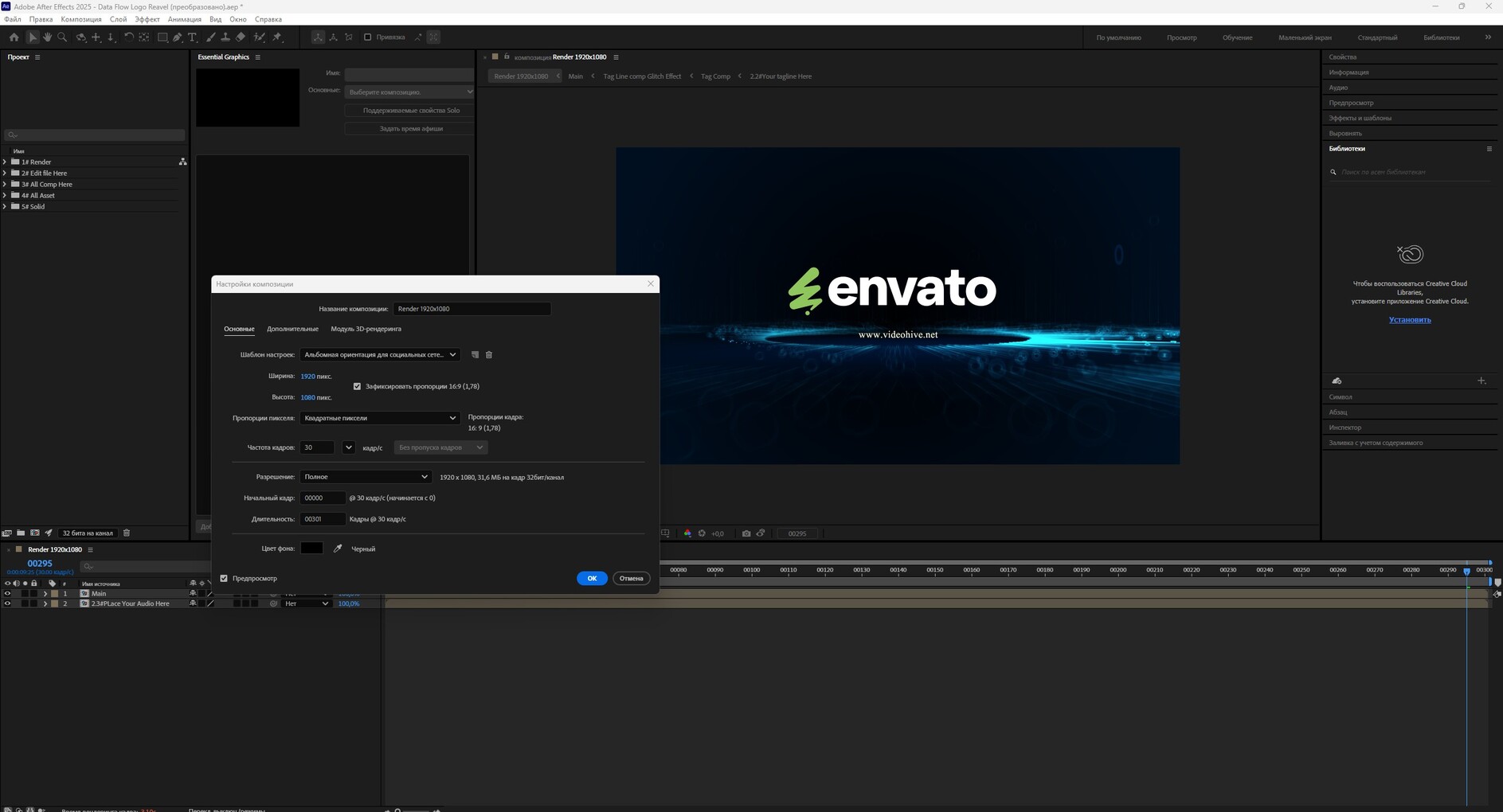1503x812 pixels.
Task: Toggle the Привязка snapping checkbox
Action: pos(367,37)
